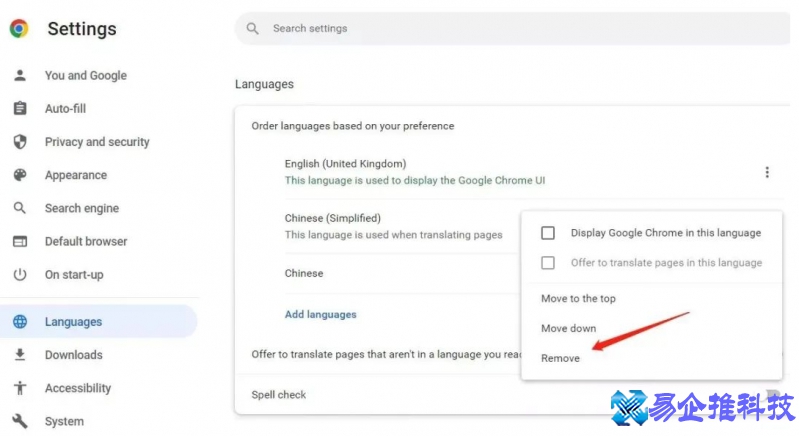Click the Add languages link

[x=320, y=314]
